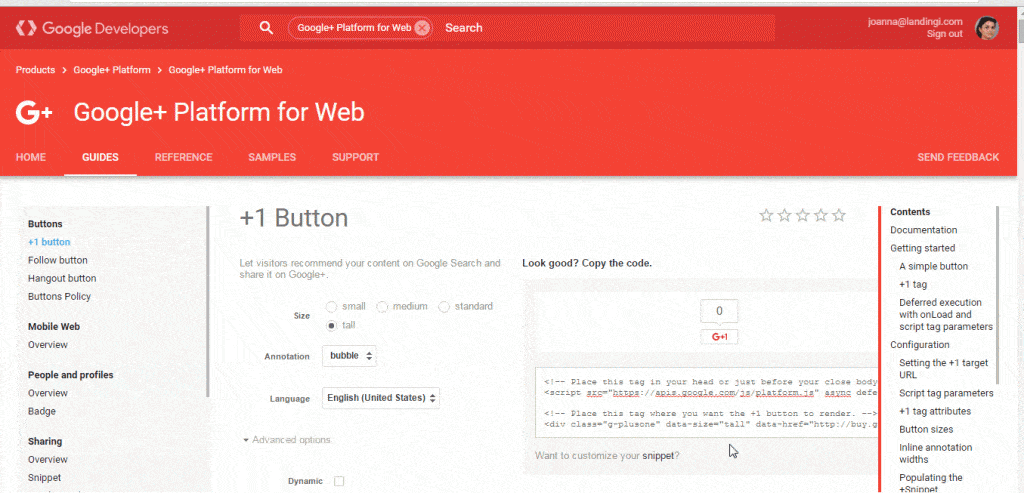Click Sign out link

tap(944, 34)
